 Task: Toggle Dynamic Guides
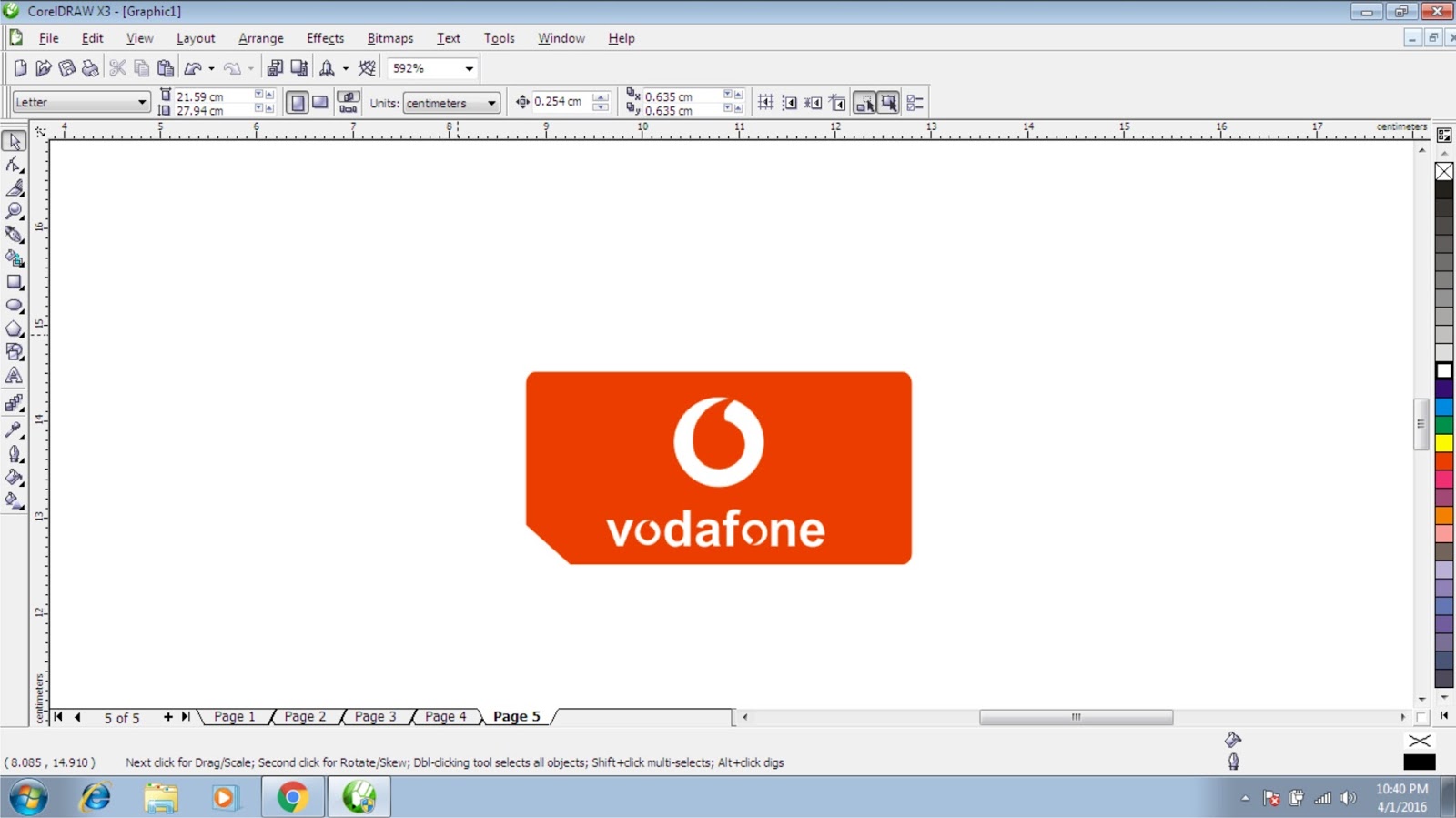(x=837, y=103)
